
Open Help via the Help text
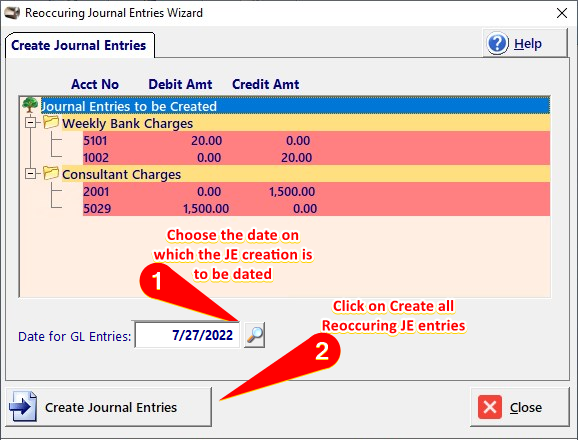coord(528,44)
